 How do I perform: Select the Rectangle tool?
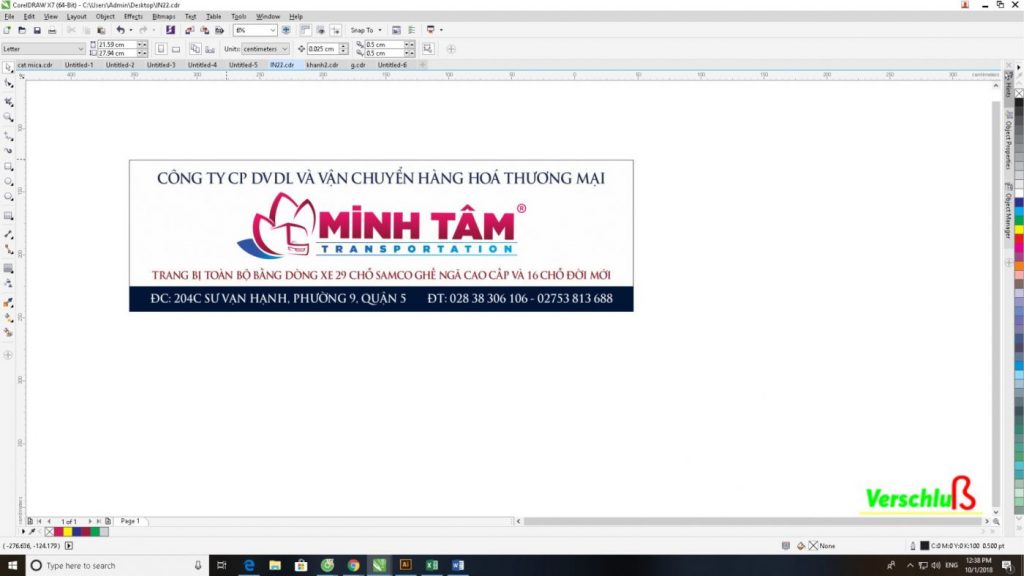point(8,167)
